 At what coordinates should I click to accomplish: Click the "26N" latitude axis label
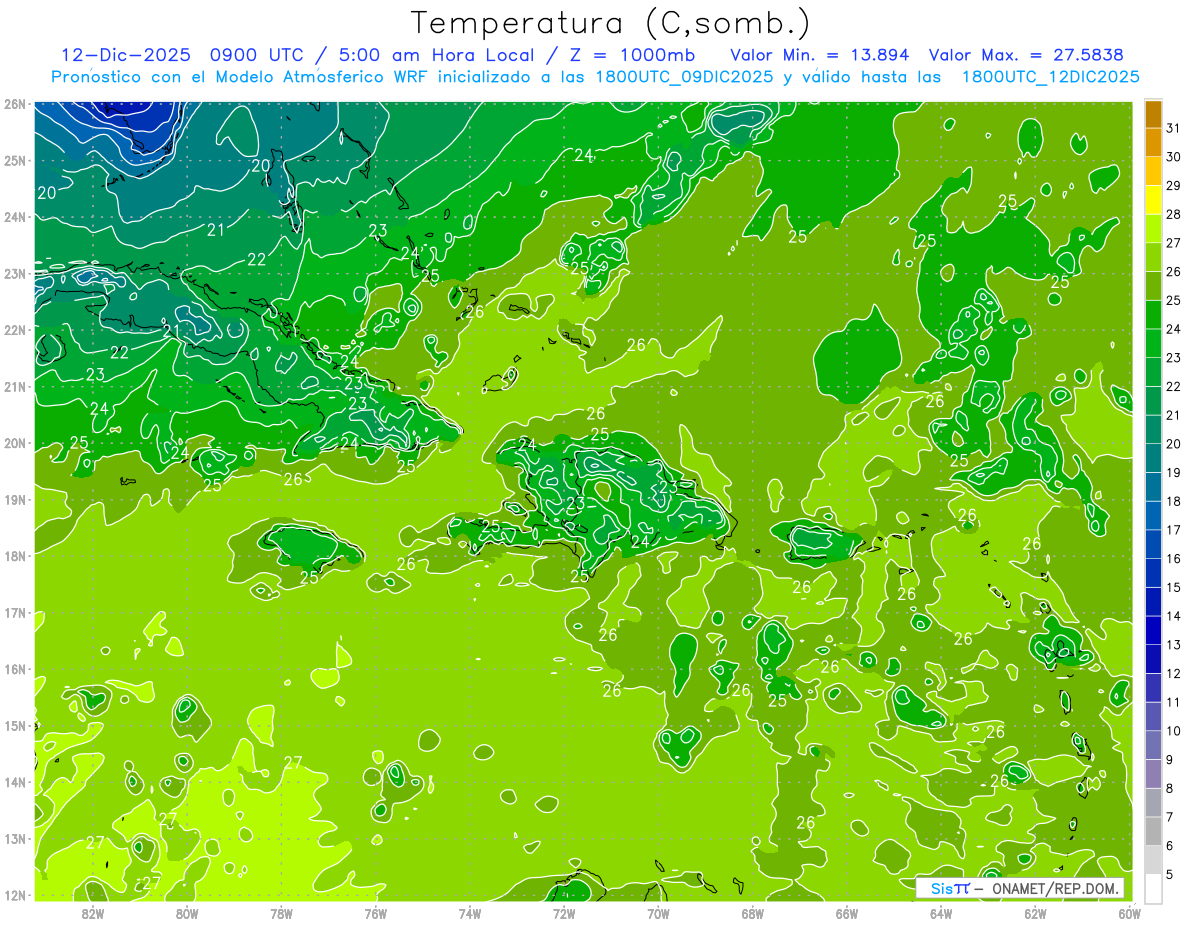(x=14, y=104)
